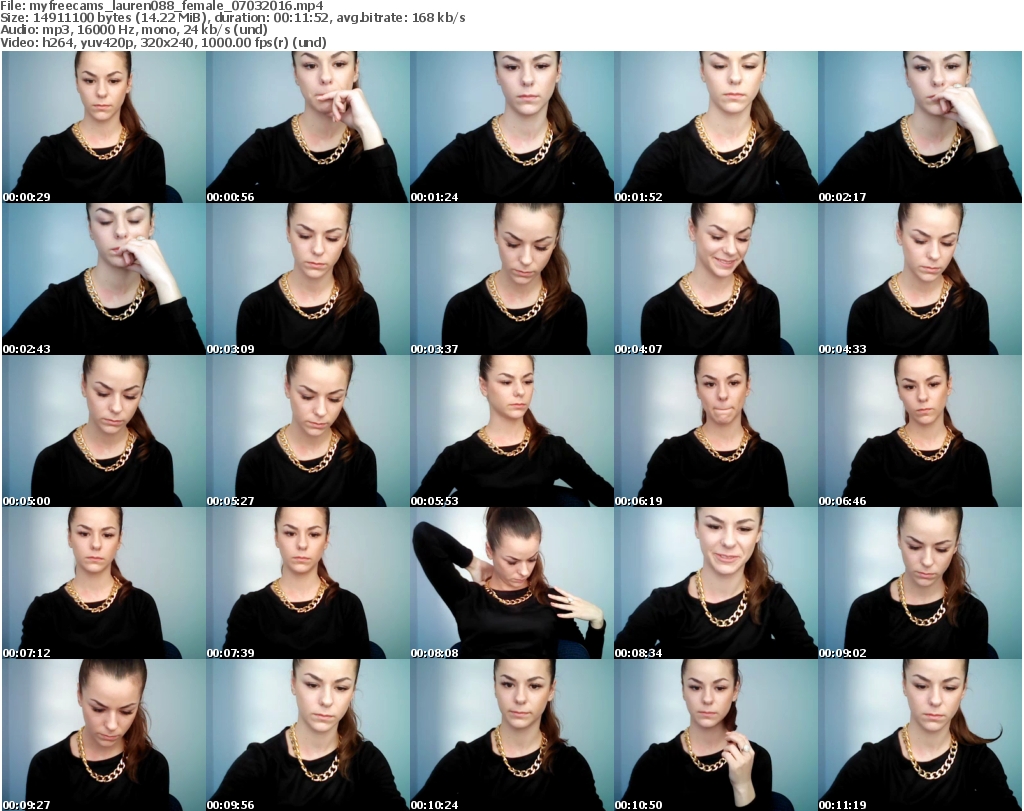The height and width of the screenshot is (811, 1024).
Task: Select the thumbnail timestamped 00:06:19
Action: pyautogui.click(x=716, y=432)
